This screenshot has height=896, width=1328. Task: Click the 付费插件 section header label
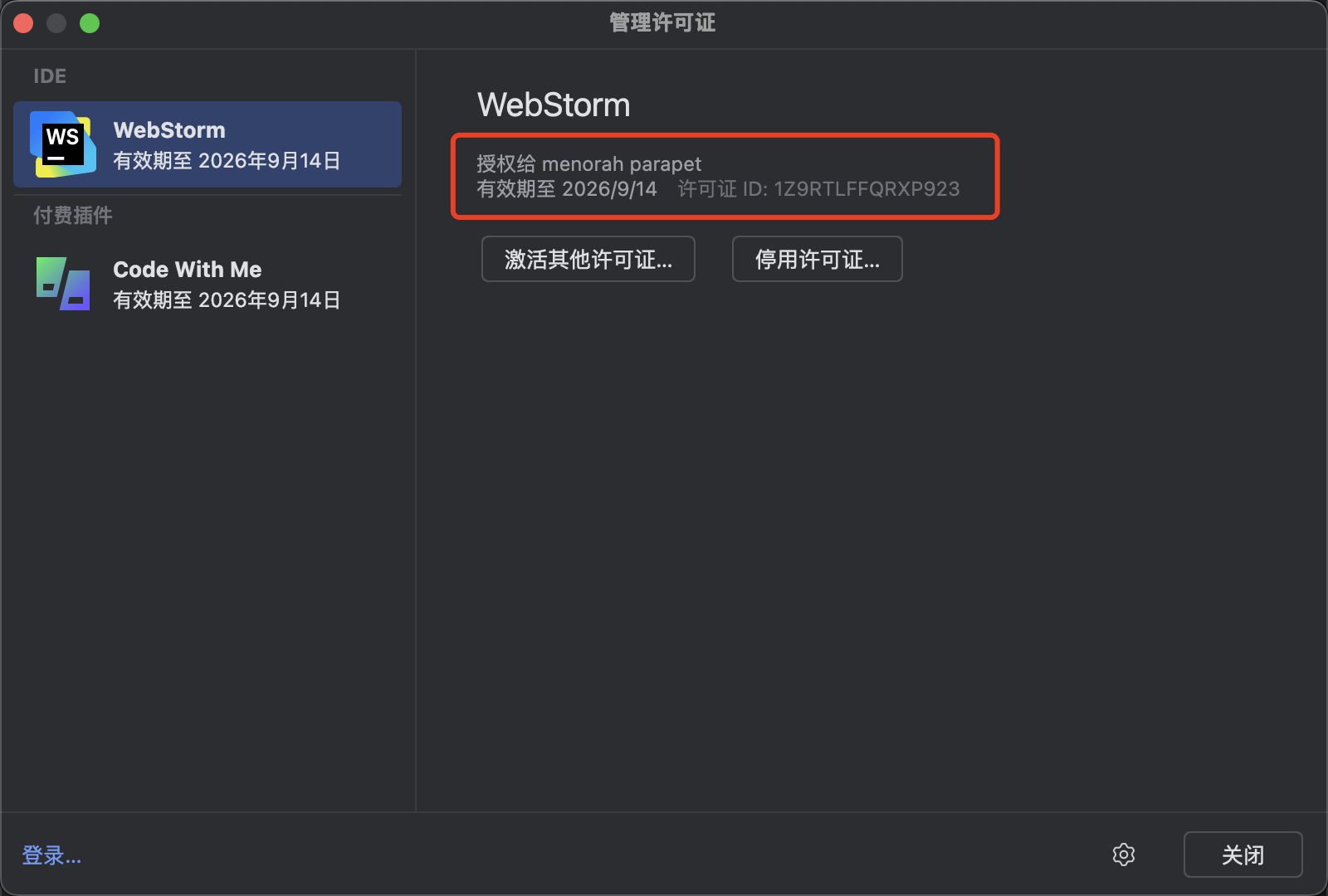(x=71, y=215)
